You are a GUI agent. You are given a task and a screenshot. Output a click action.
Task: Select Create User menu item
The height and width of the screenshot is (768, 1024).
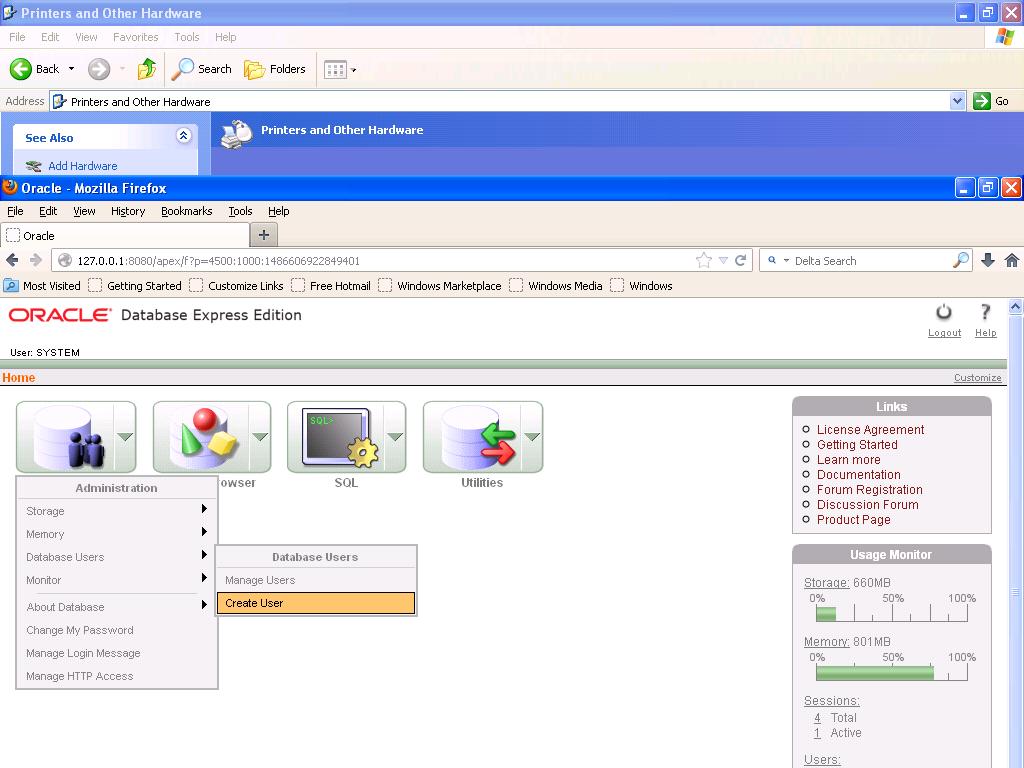316,603
